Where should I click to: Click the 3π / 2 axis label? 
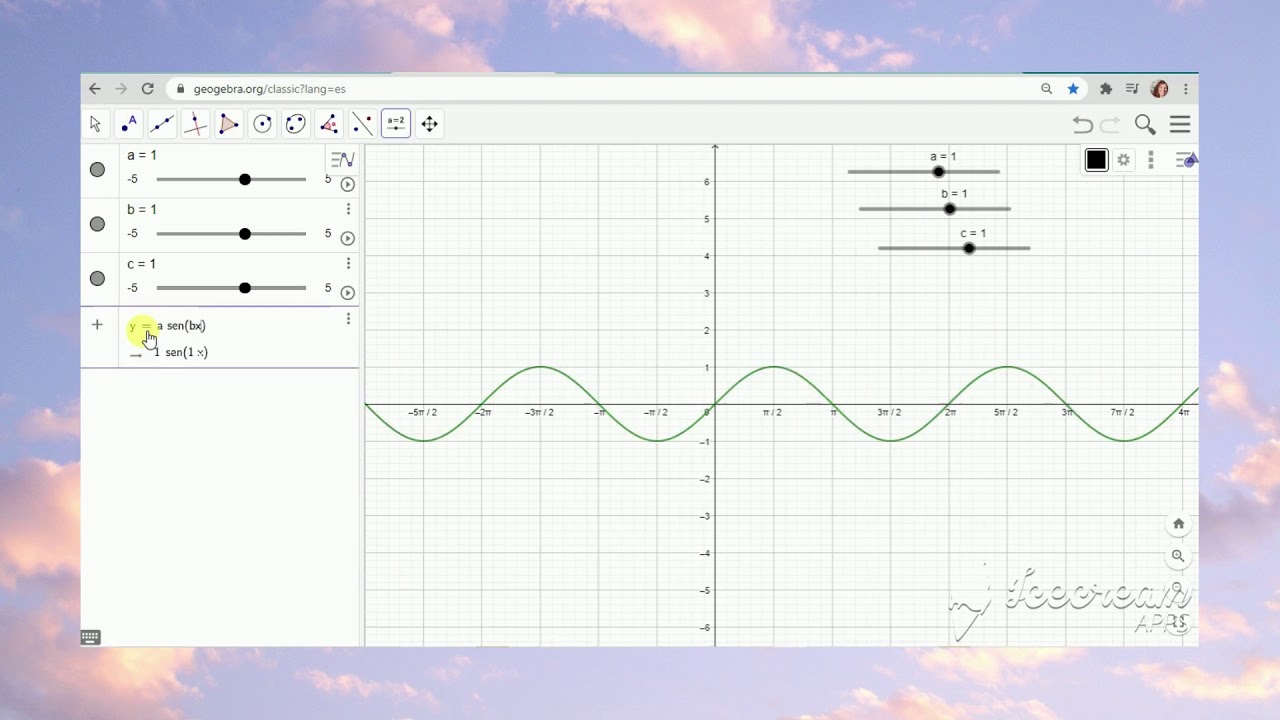point(889,412)
